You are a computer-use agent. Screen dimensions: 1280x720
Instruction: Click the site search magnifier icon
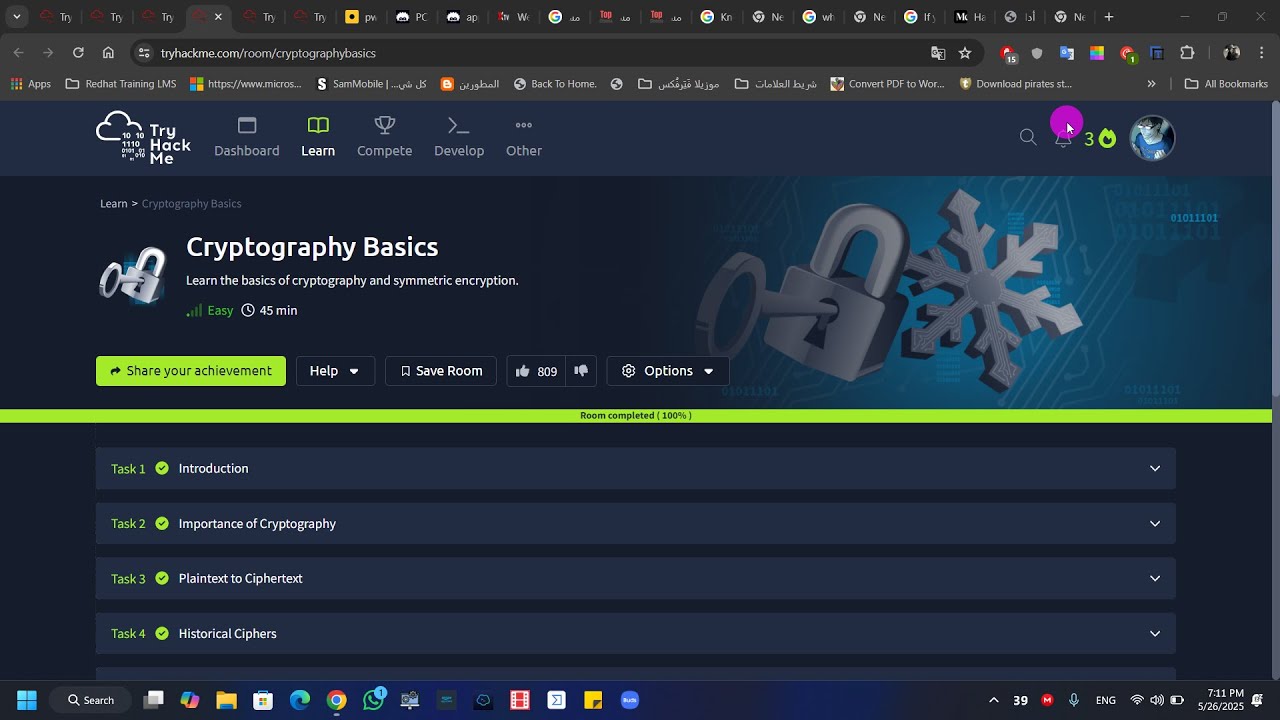[1028, 138]
